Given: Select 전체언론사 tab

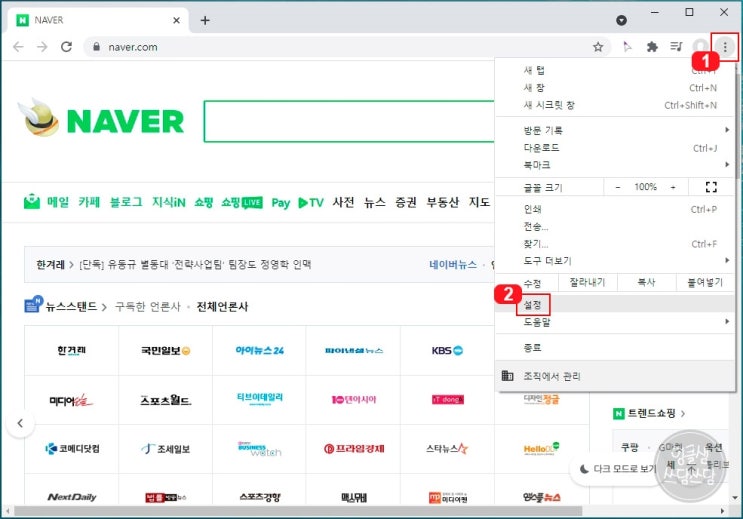Looking at the screenshot, I should point(222,307).
